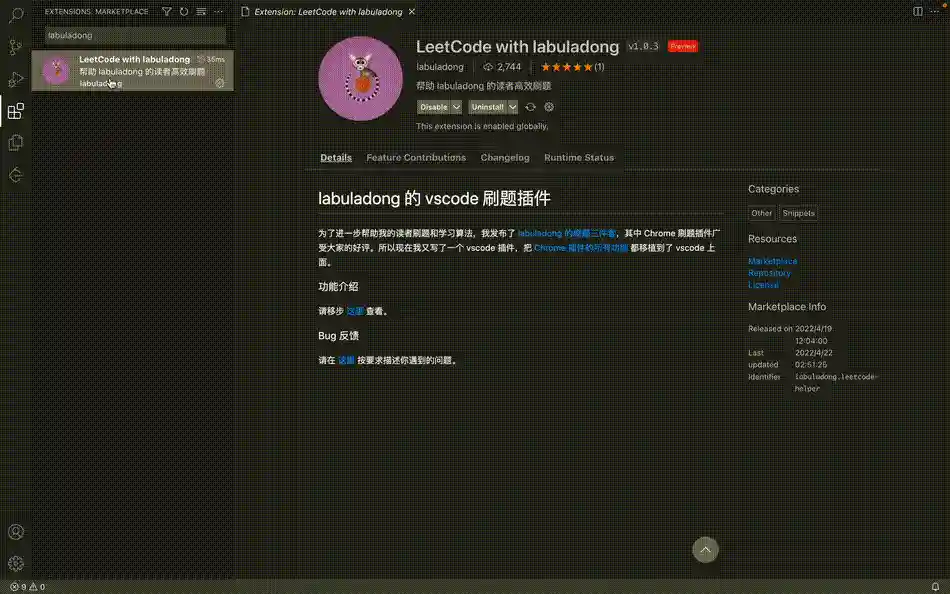
Task: Switch to Feature Contributions tab
Action: (416, 158)
